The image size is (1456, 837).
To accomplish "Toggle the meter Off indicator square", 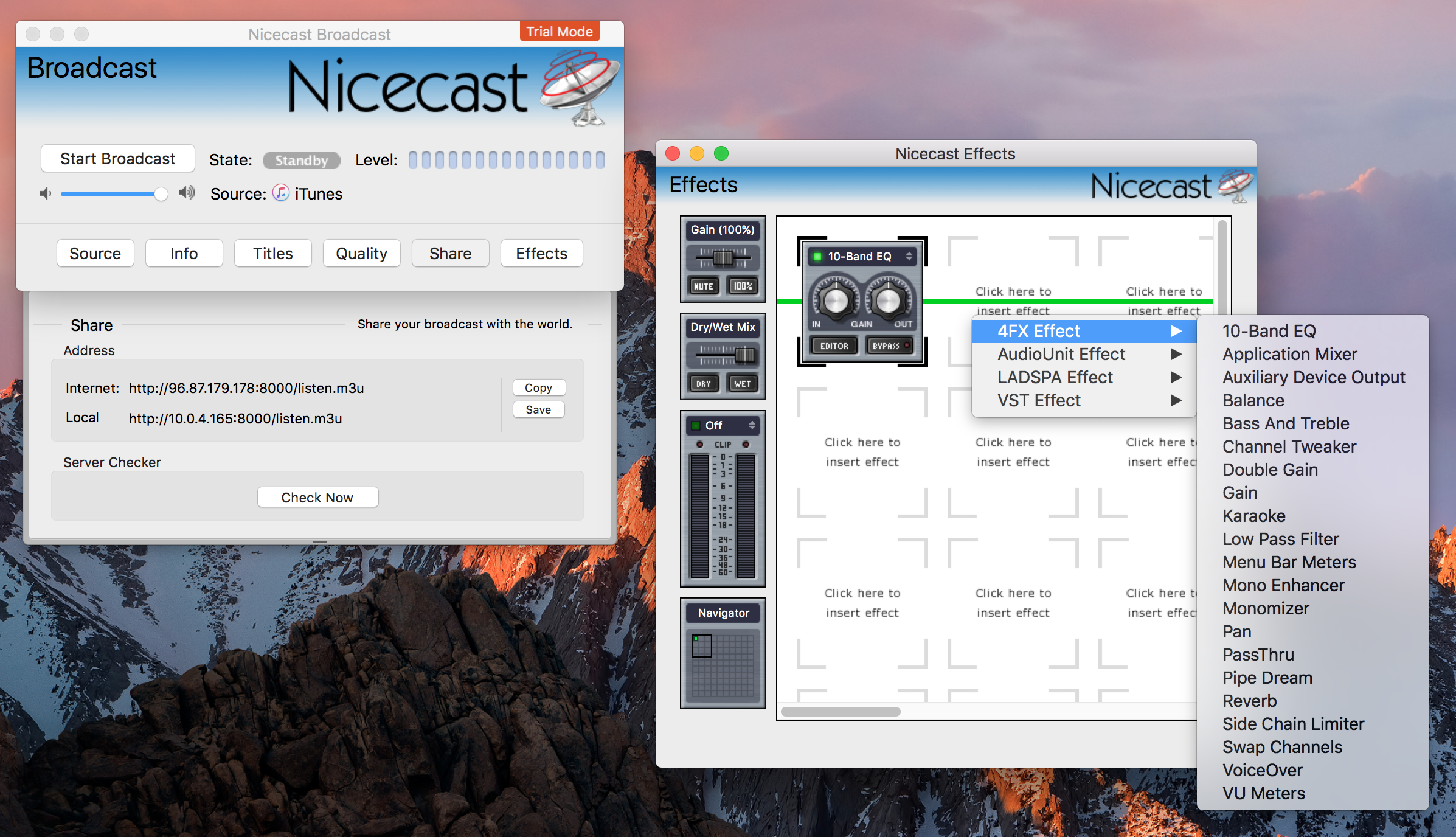I will 696,426.
